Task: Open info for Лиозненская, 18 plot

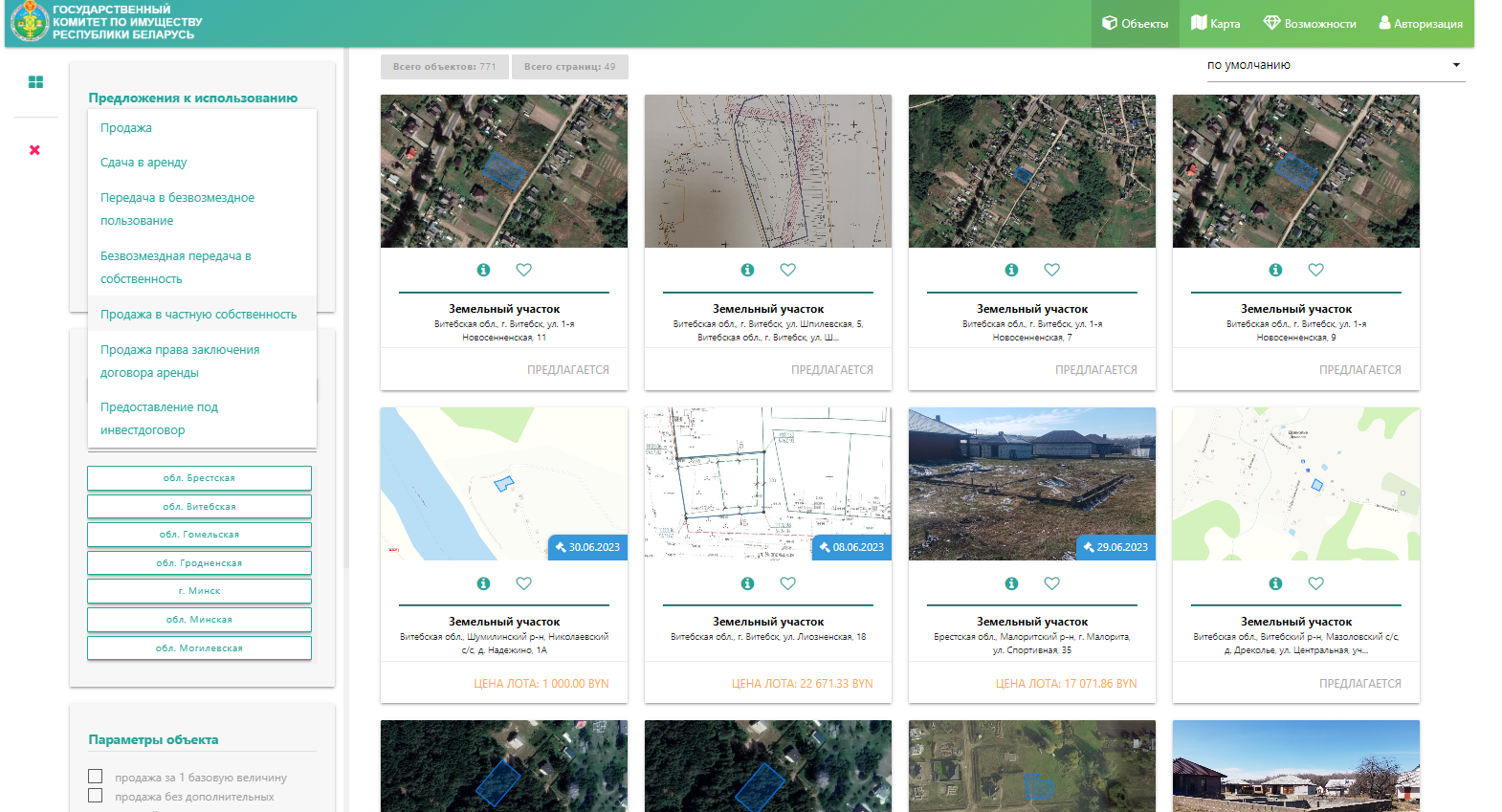Action: tap(747, 583)
